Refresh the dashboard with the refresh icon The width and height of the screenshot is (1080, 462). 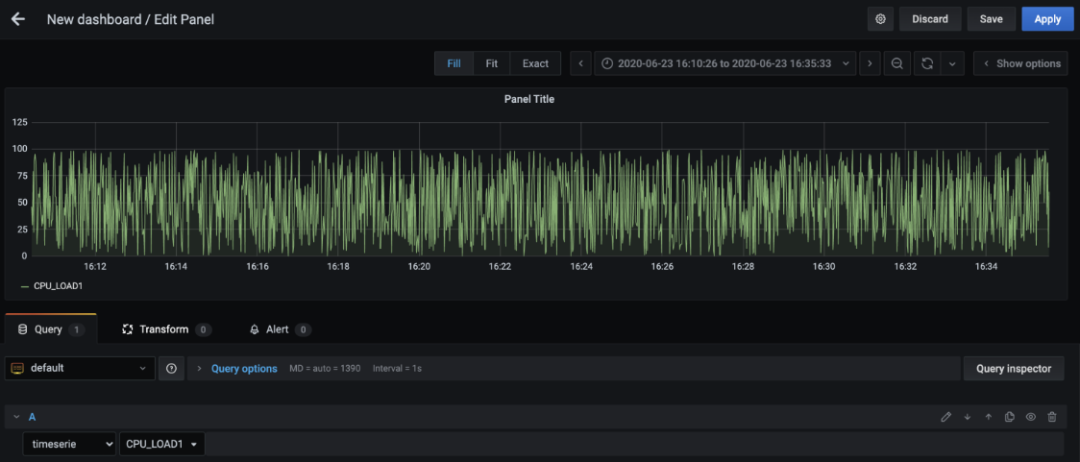pos(927,63)
